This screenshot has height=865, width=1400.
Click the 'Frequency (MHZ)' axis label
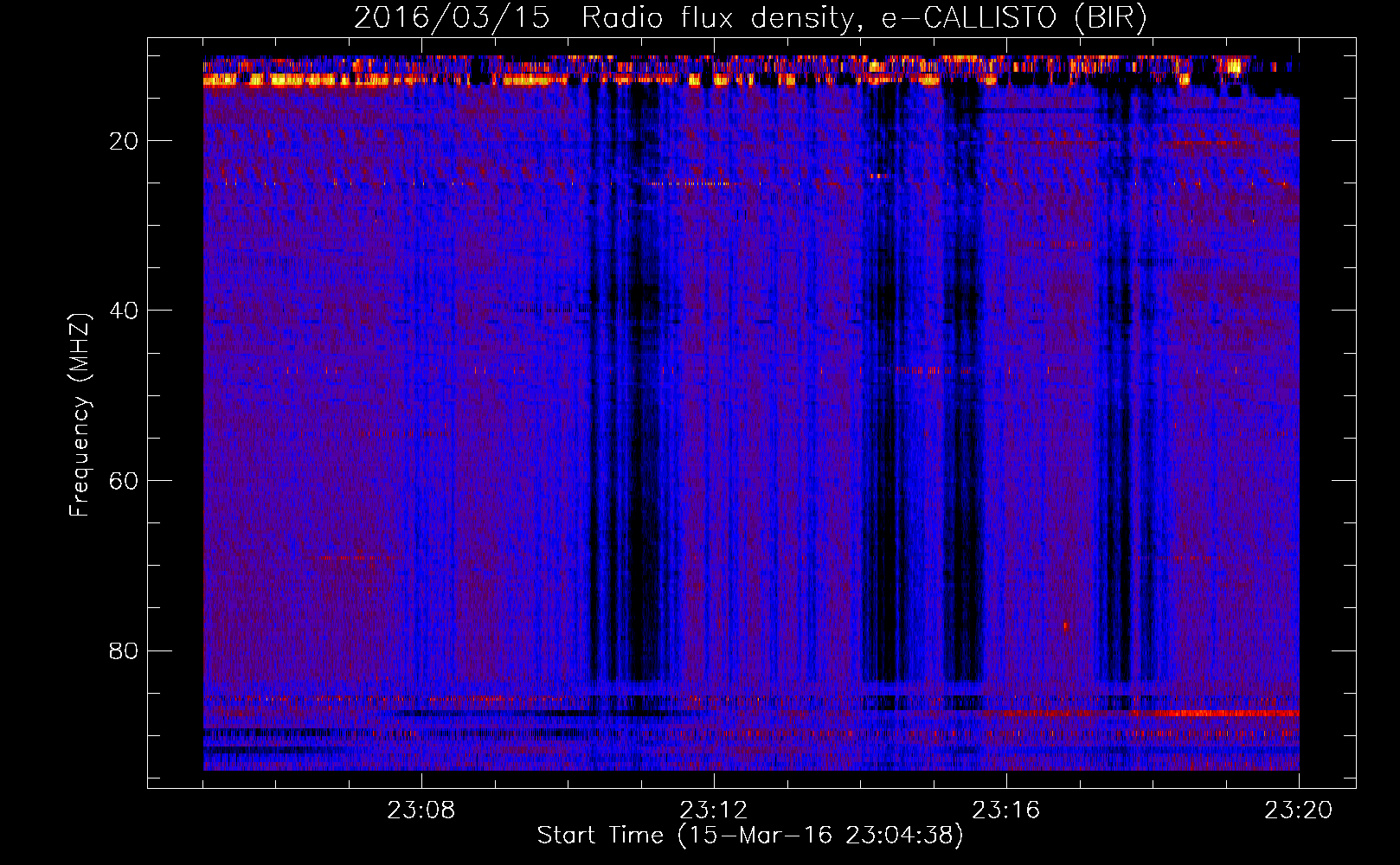[x=80, y=415]
